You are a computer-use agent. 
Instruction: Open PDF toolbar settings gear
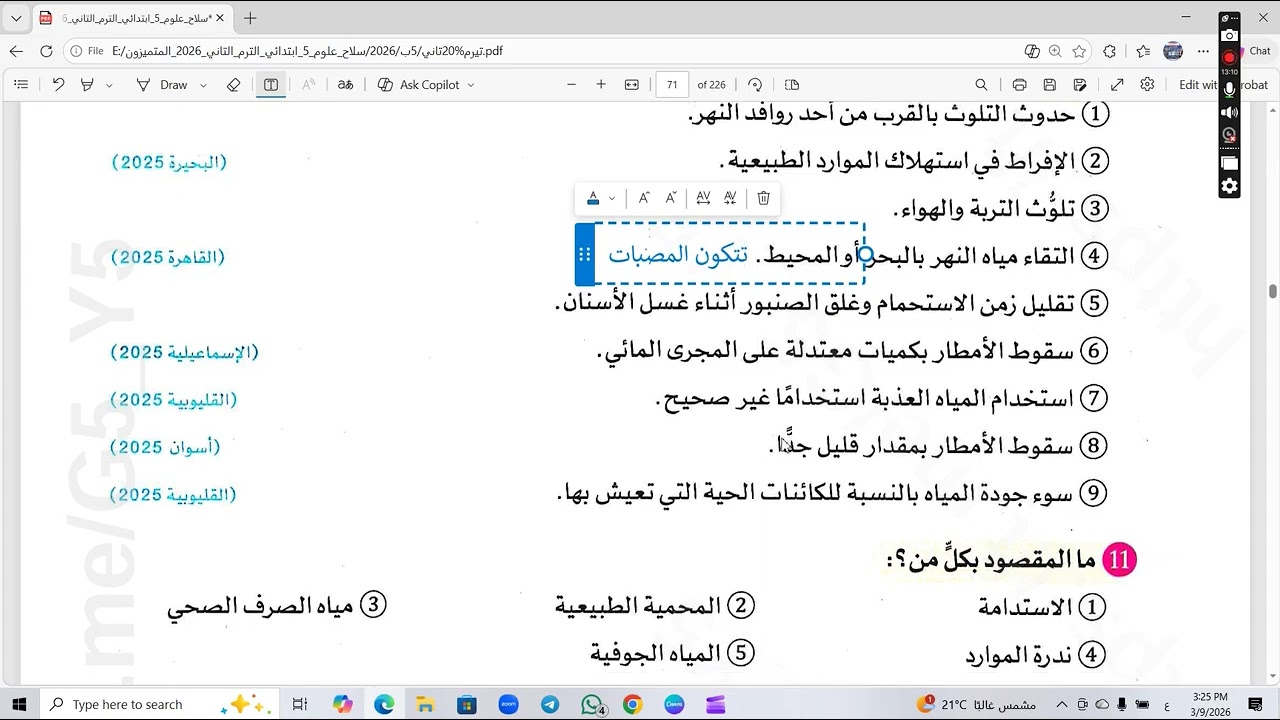point(1148,85)
